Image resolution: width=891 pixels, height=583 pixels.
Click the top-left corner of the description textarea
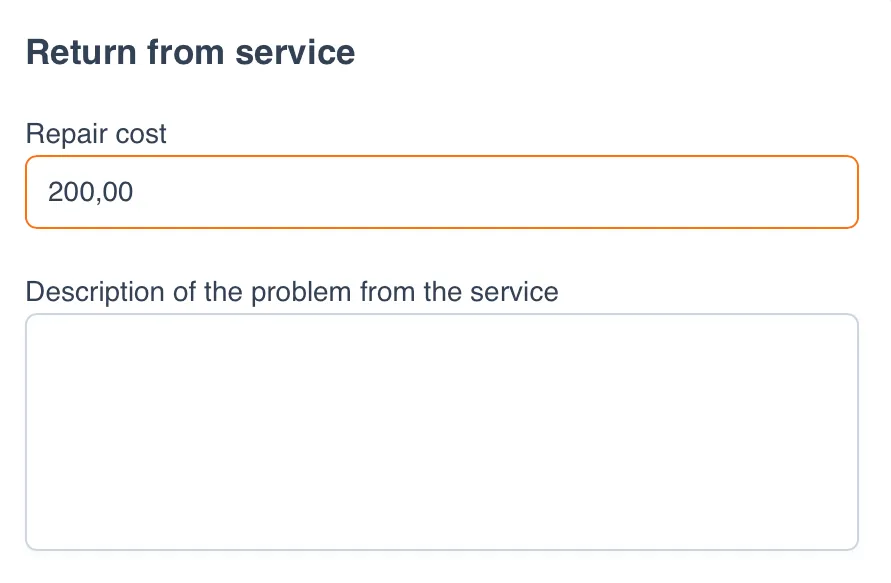[45, 332]
